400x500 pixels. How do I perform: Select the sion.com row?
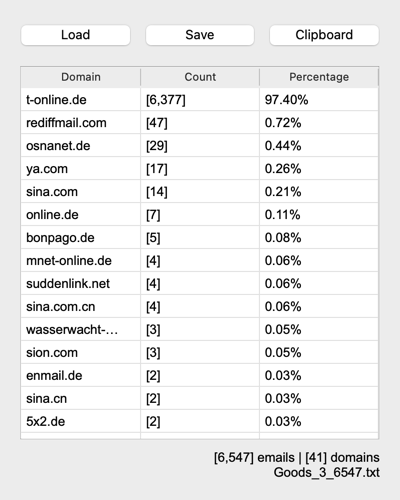[200, 353]
